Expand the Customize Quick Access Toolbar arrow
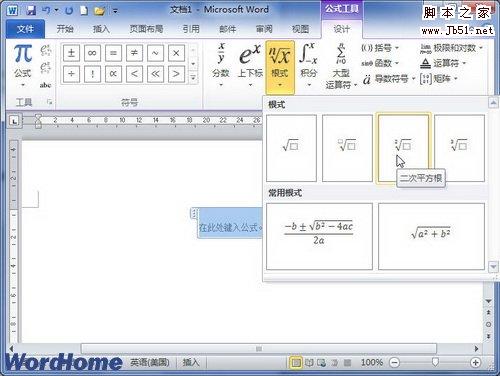 point(115,11)
